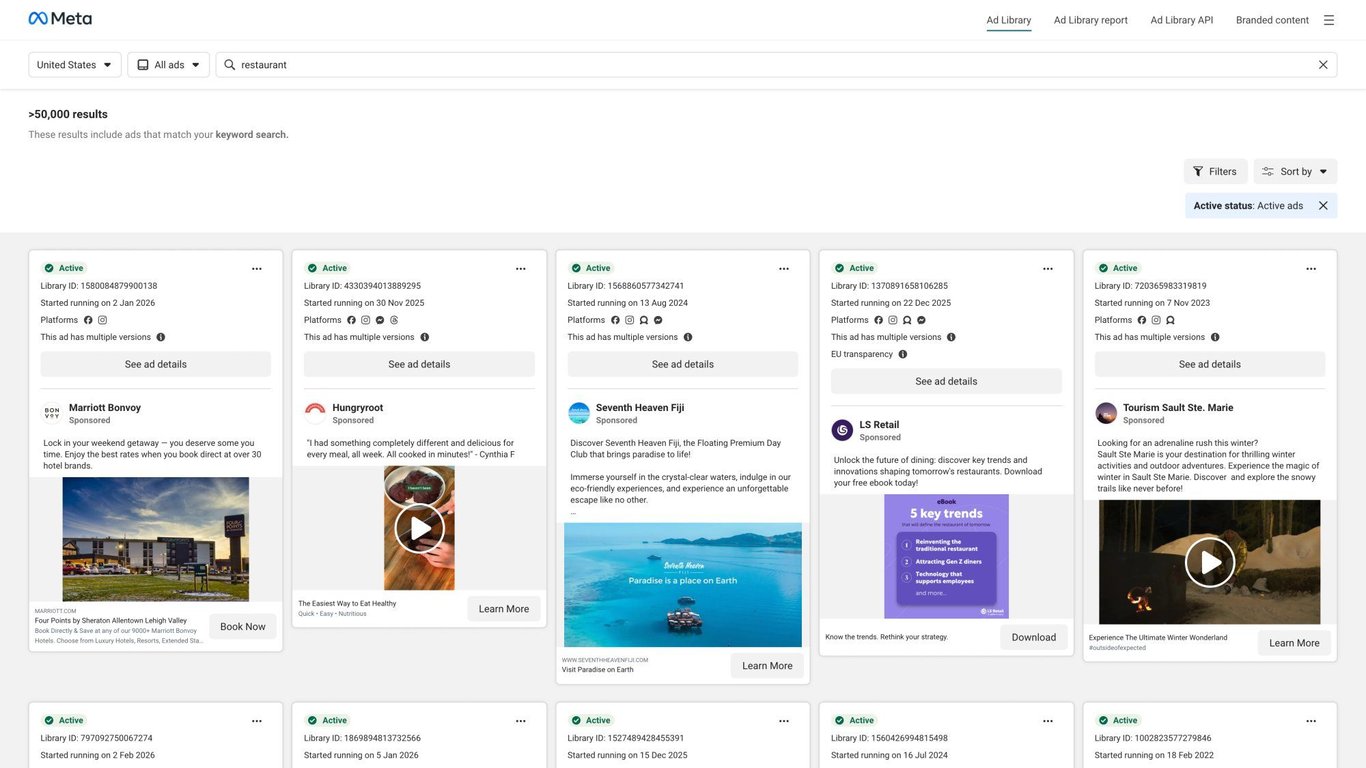
Task: Open the hamburger menu icon
Action: click(x=1329, y=20)
